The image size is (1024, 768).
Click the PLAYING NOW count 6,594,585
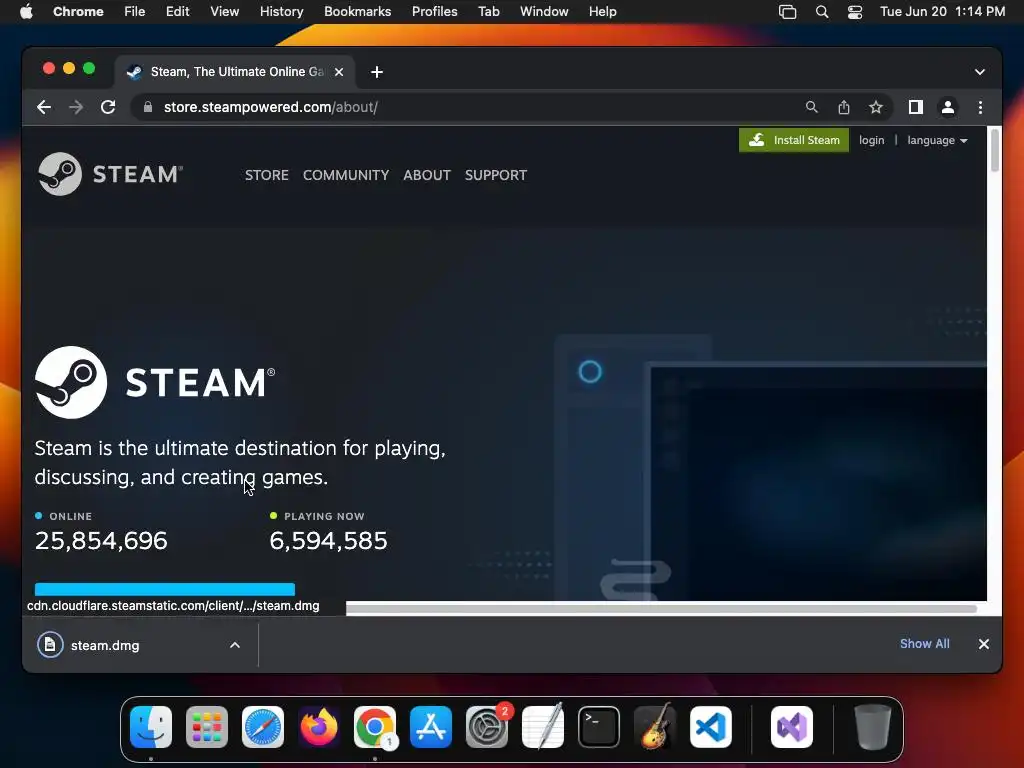[x=328, y=541]
